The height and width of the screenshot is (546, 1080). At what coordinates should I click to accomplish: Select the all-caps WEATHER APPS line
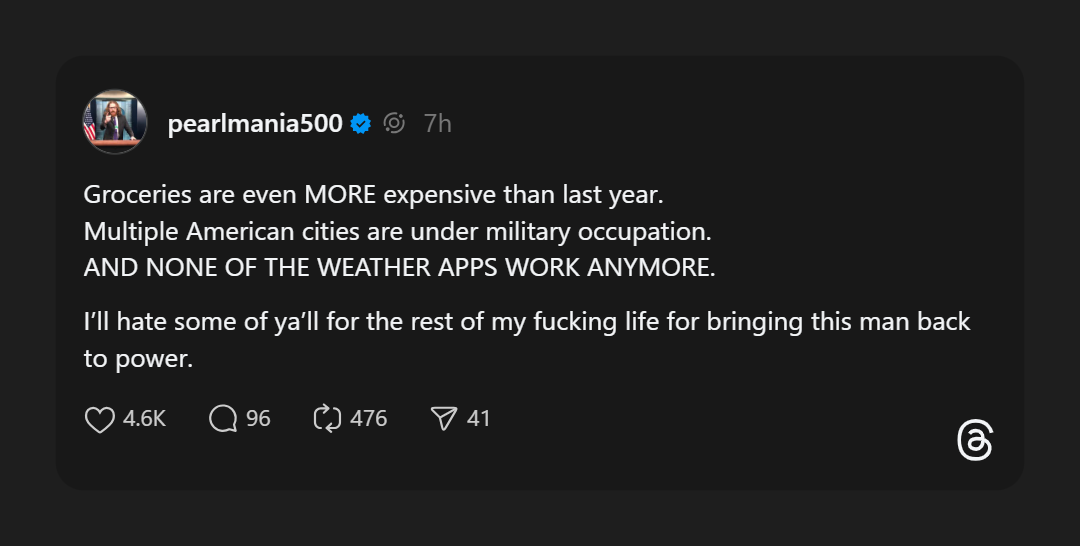click(x=399, y=268)
